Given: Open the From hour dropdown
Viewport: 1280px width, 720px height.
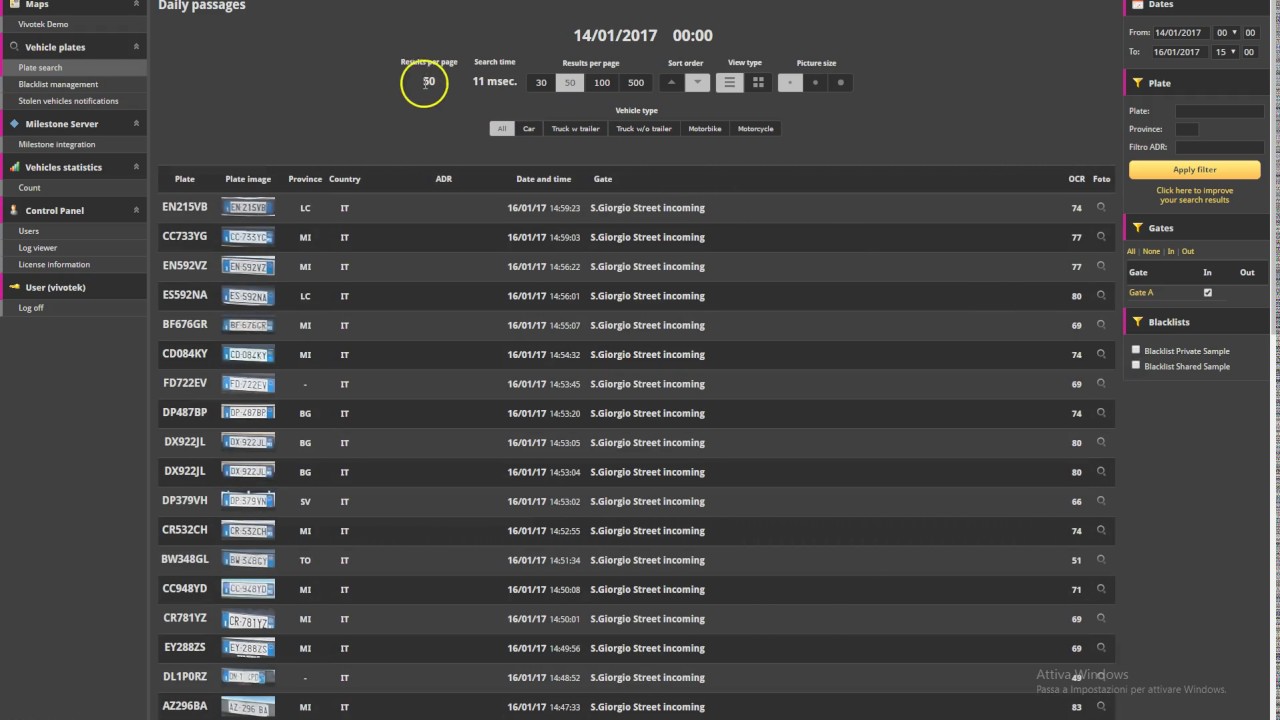Looking at the screenshot, I should (x=1226, y=33).
